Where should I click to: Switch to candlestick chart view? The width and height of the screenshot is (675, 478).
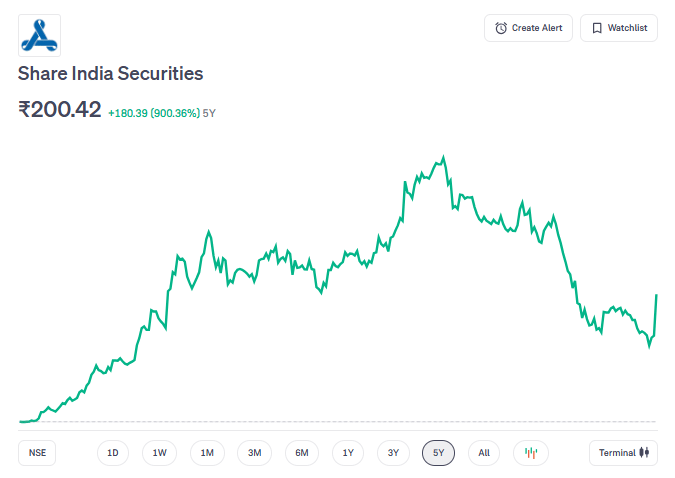click(x=531, y=453)
